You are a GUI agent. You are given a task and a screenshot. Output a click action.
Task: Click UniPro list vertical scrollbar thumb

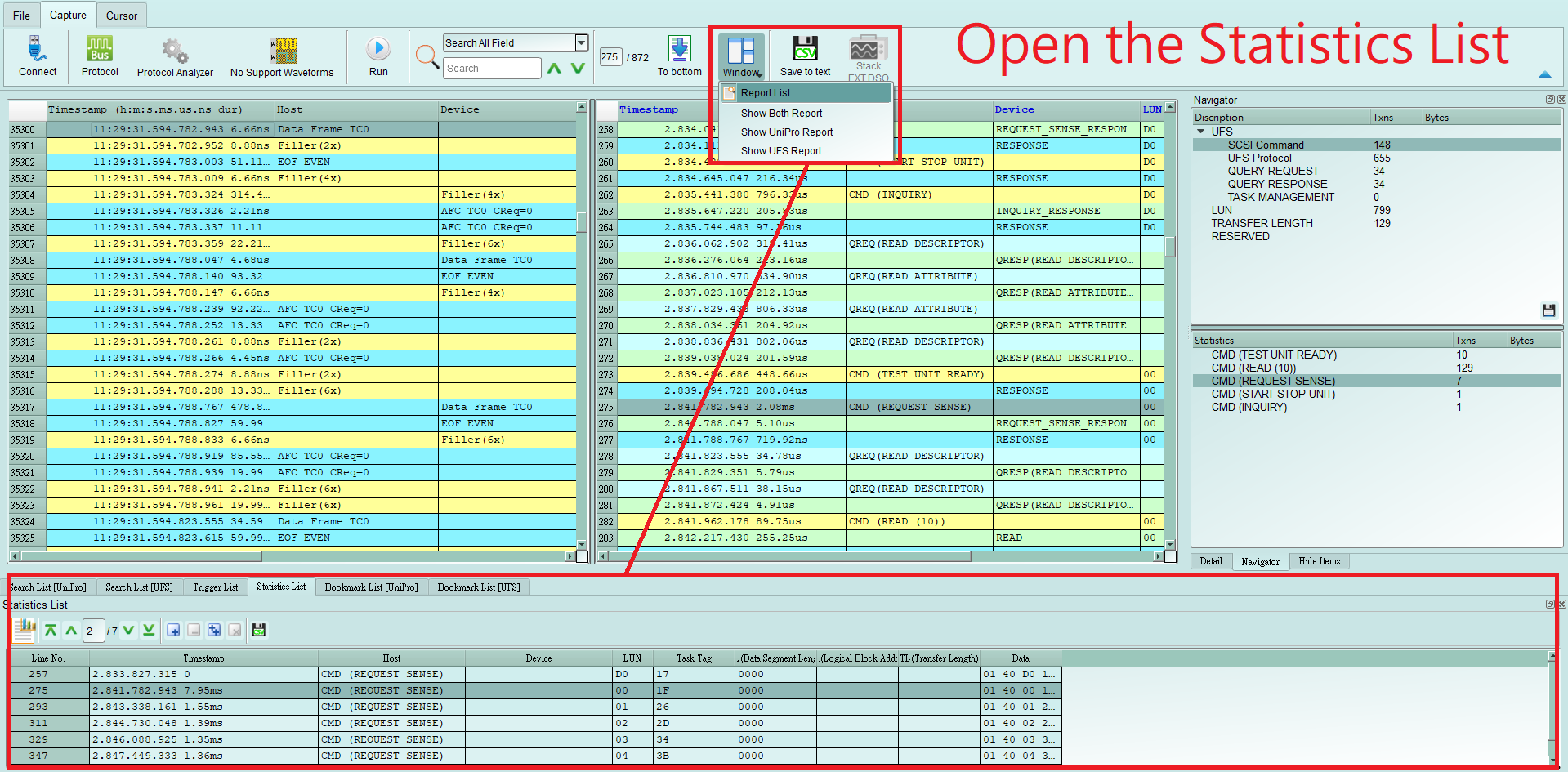[x=582, y=223]
